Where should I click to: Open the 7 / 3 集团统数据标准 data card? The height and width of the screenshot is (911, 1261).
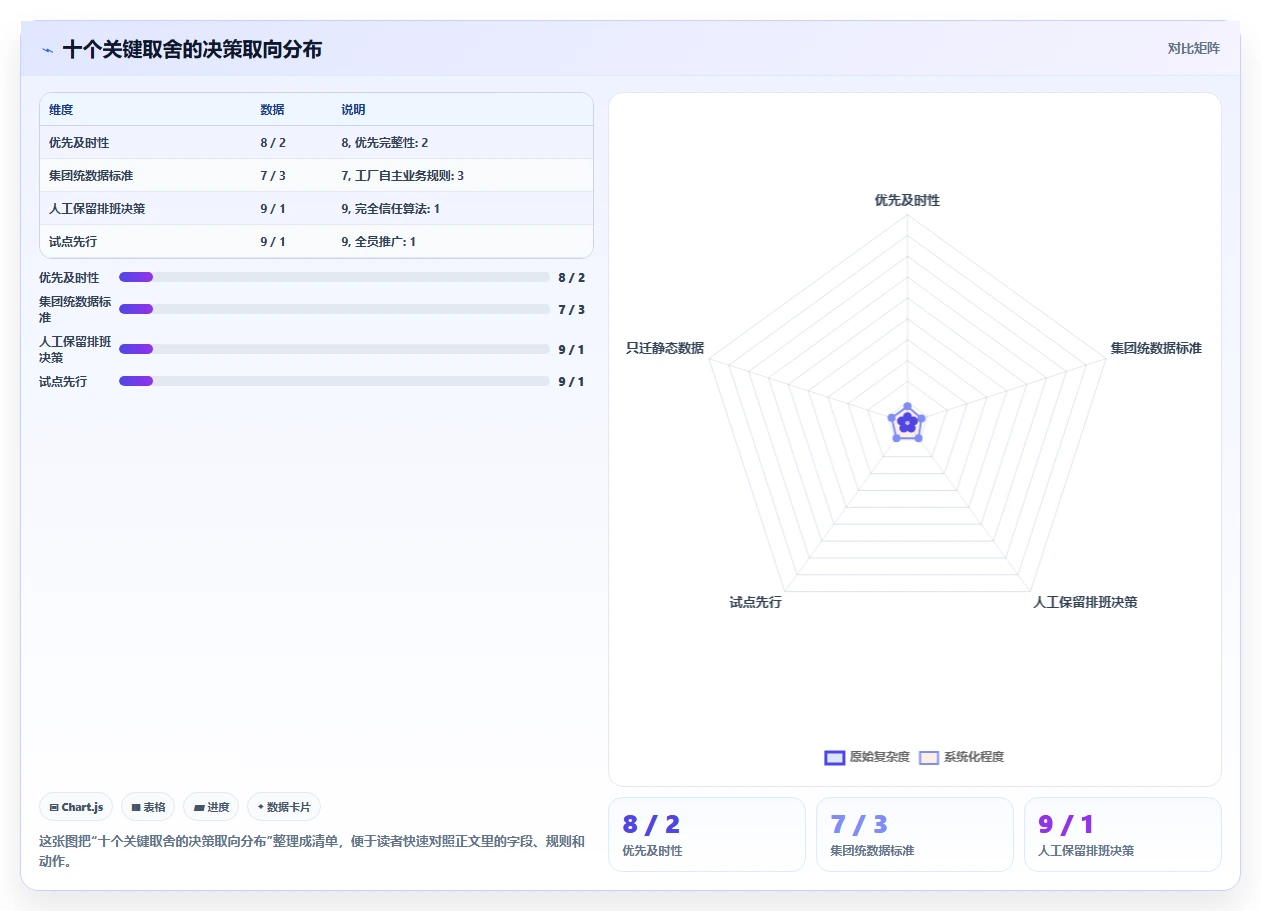tap(914, 834)
